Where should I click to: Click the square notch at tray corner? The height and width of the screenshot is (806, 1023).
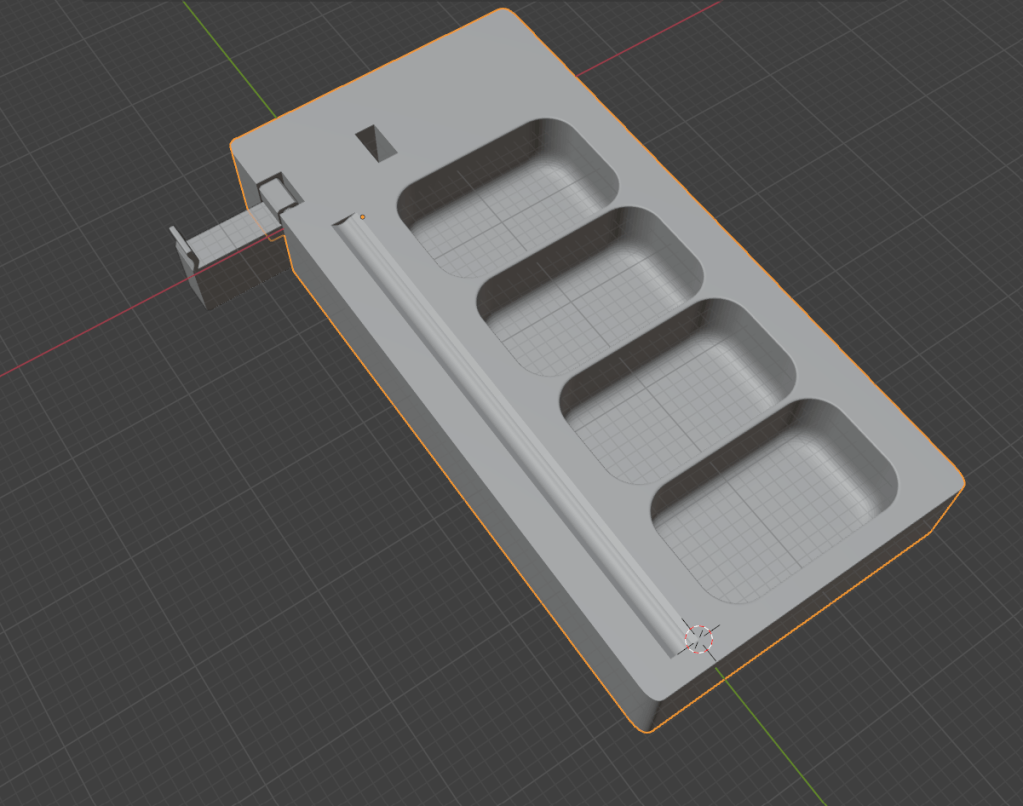277,191
